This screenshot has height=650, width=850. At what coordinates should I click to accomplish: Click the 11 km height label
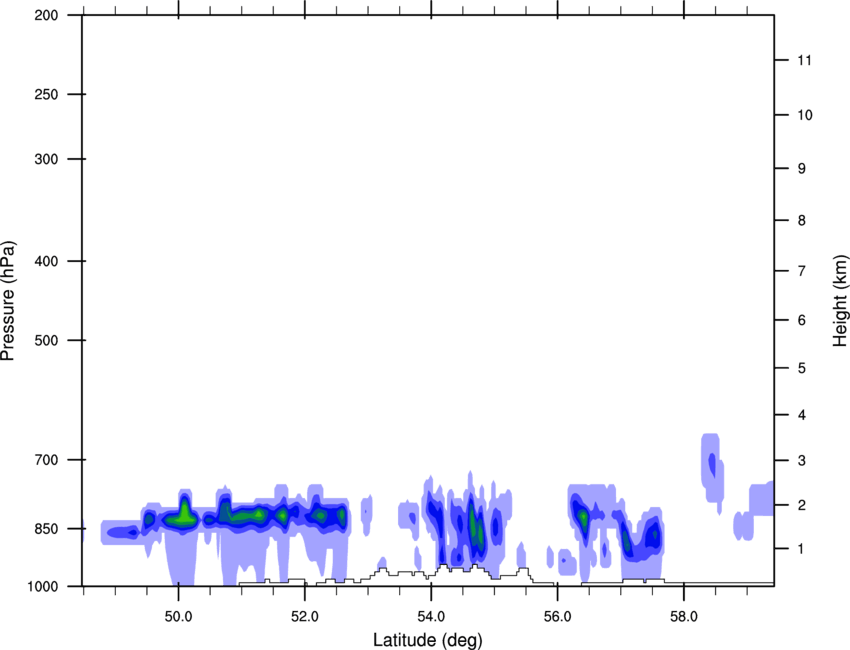click(x=804, y=60)
